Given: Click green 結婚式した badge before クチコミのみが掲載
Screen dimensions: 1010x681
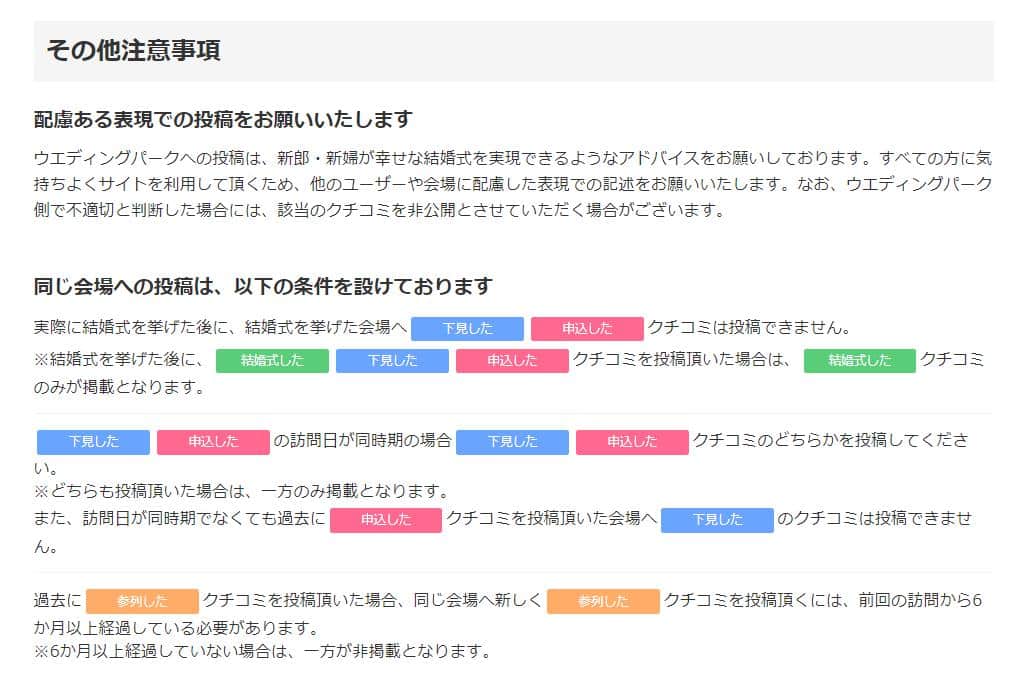Looking at the screenshot, I should tap(860, 361).
